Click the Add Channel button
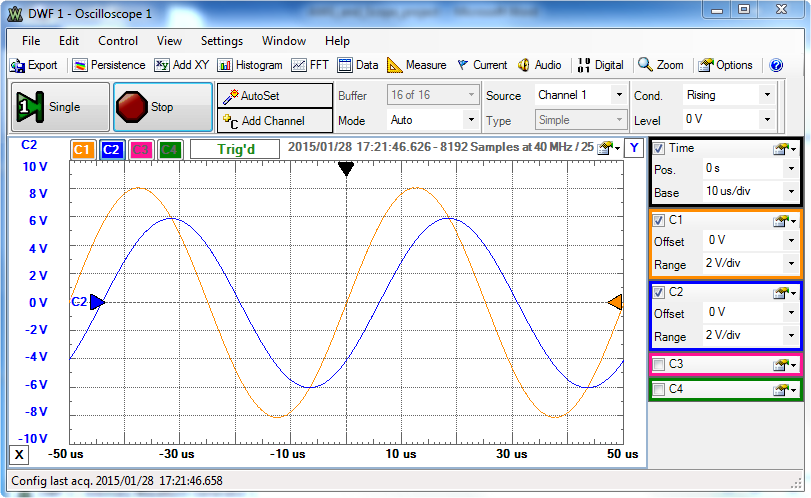The width and height of the screenshot is (811, 498). (x=275, y=120)
